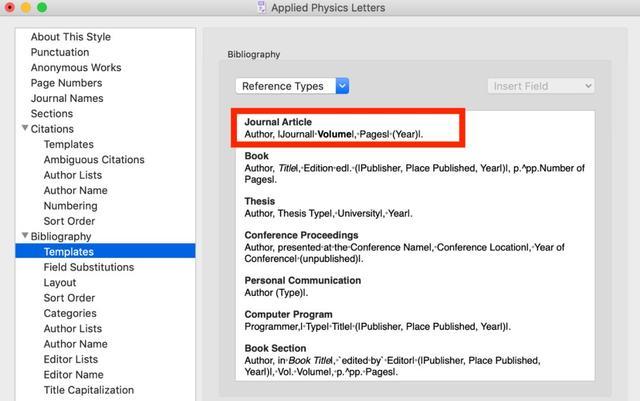Open Author Lists under Citations

pyautogui.click(x=73, y=175)
